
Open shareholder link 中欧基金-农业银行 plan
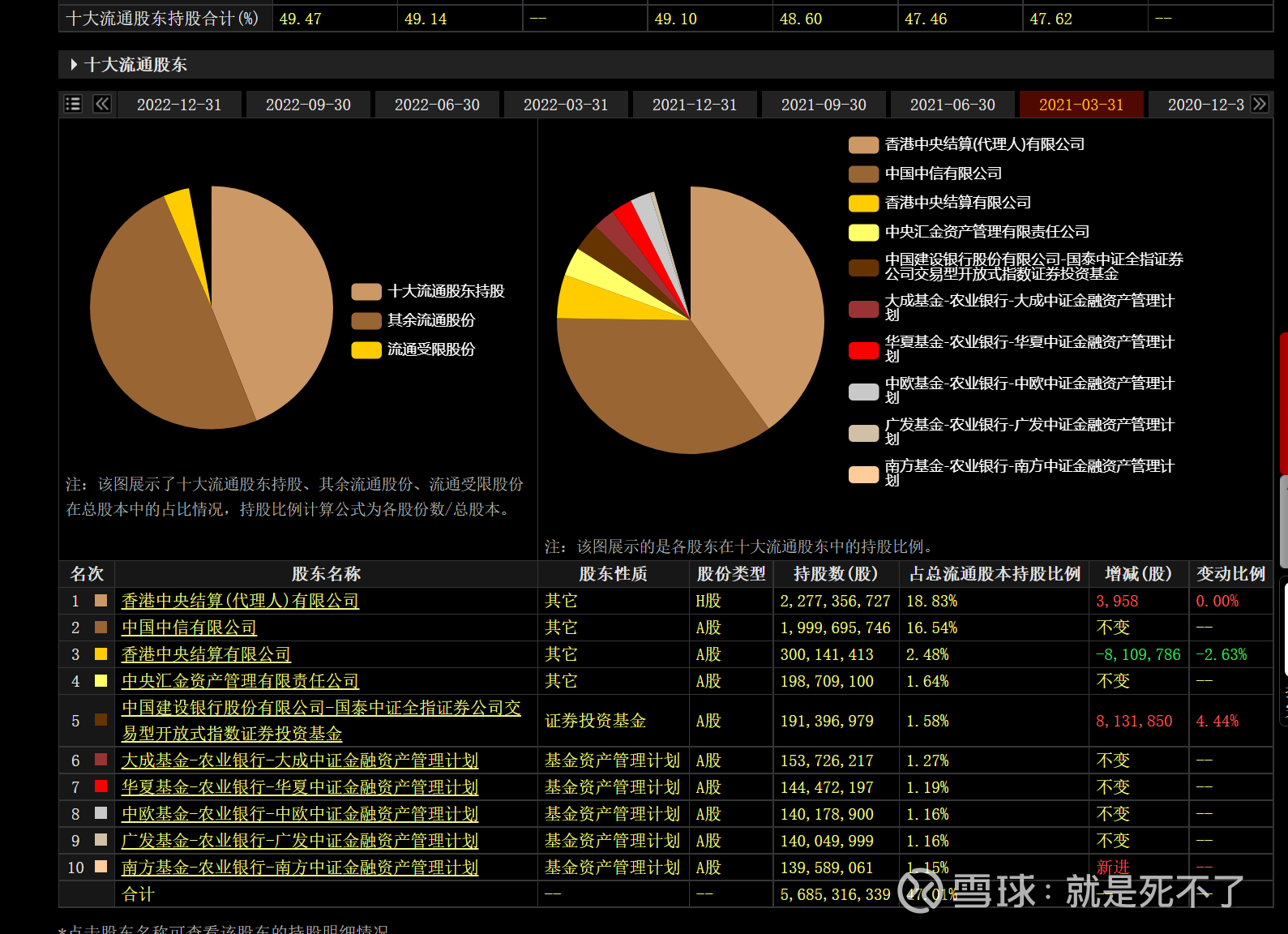pyautogui.click(x=300, y=814)
